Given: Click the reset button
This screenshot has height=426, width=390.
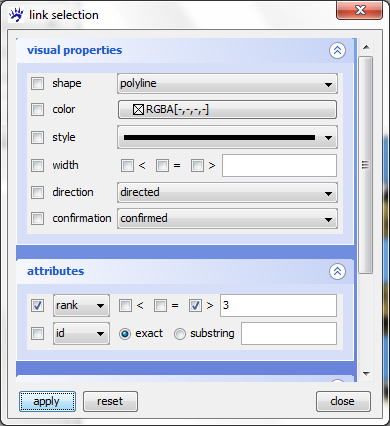Looking at the screenshot, I should tap(110, 401).
